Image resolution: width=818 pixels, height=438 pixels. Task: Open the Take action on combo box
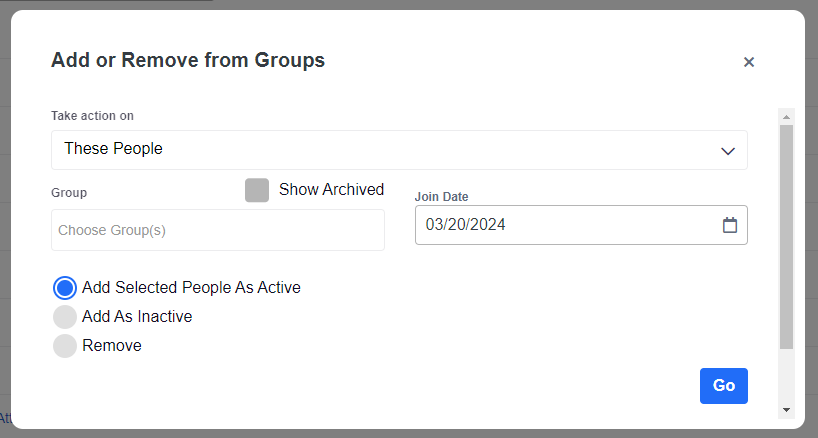(x=398, y=150)
